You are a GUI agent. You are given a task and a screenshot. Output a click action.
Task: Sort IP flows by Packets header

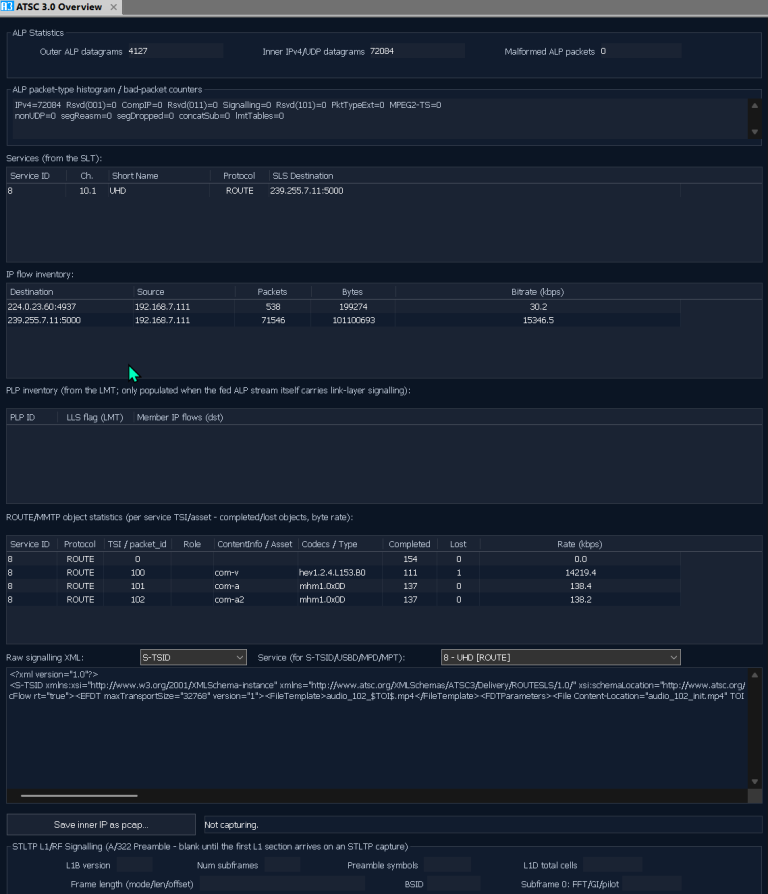(x=273, y=291)
